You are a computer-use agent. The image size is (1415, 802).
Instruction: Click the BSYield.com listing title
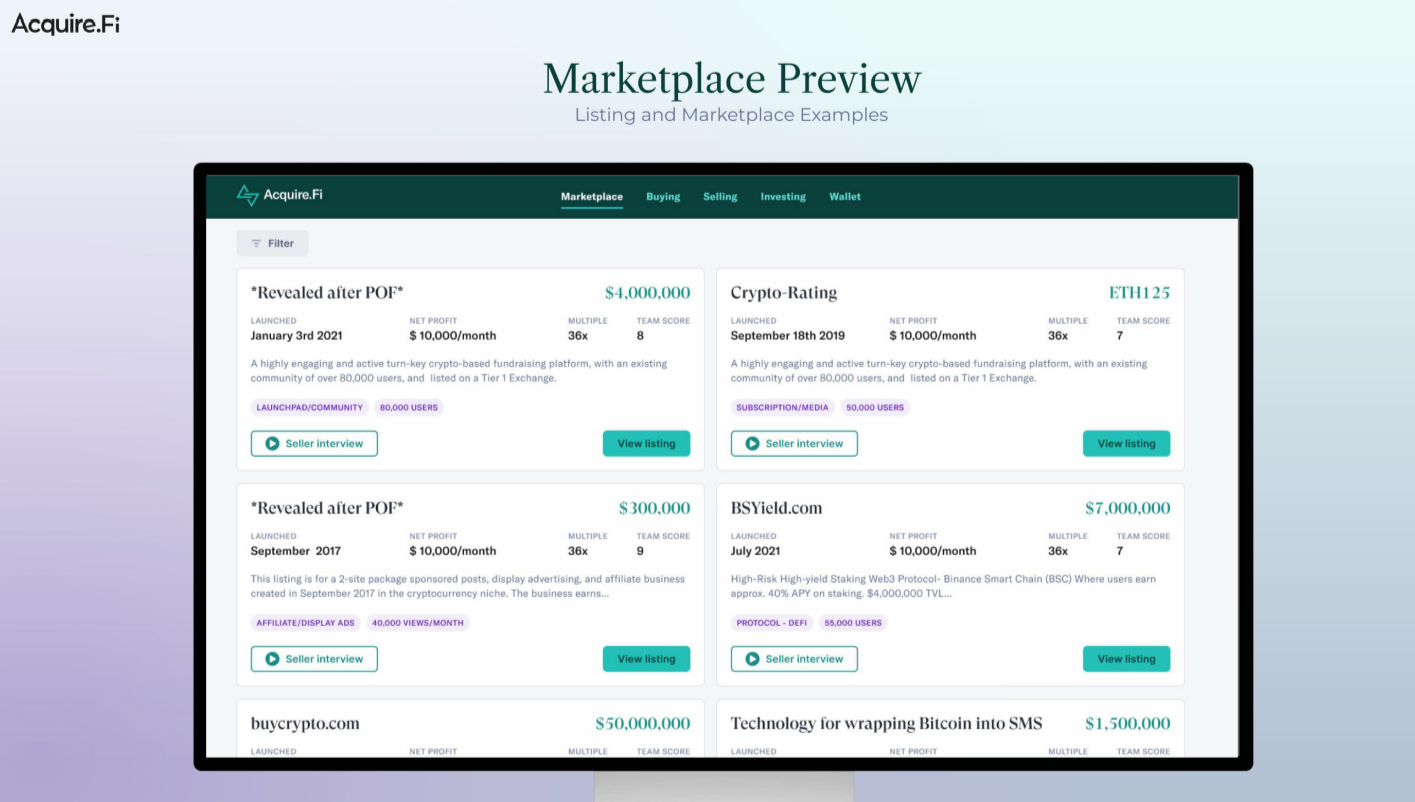[x=776, y=508]
